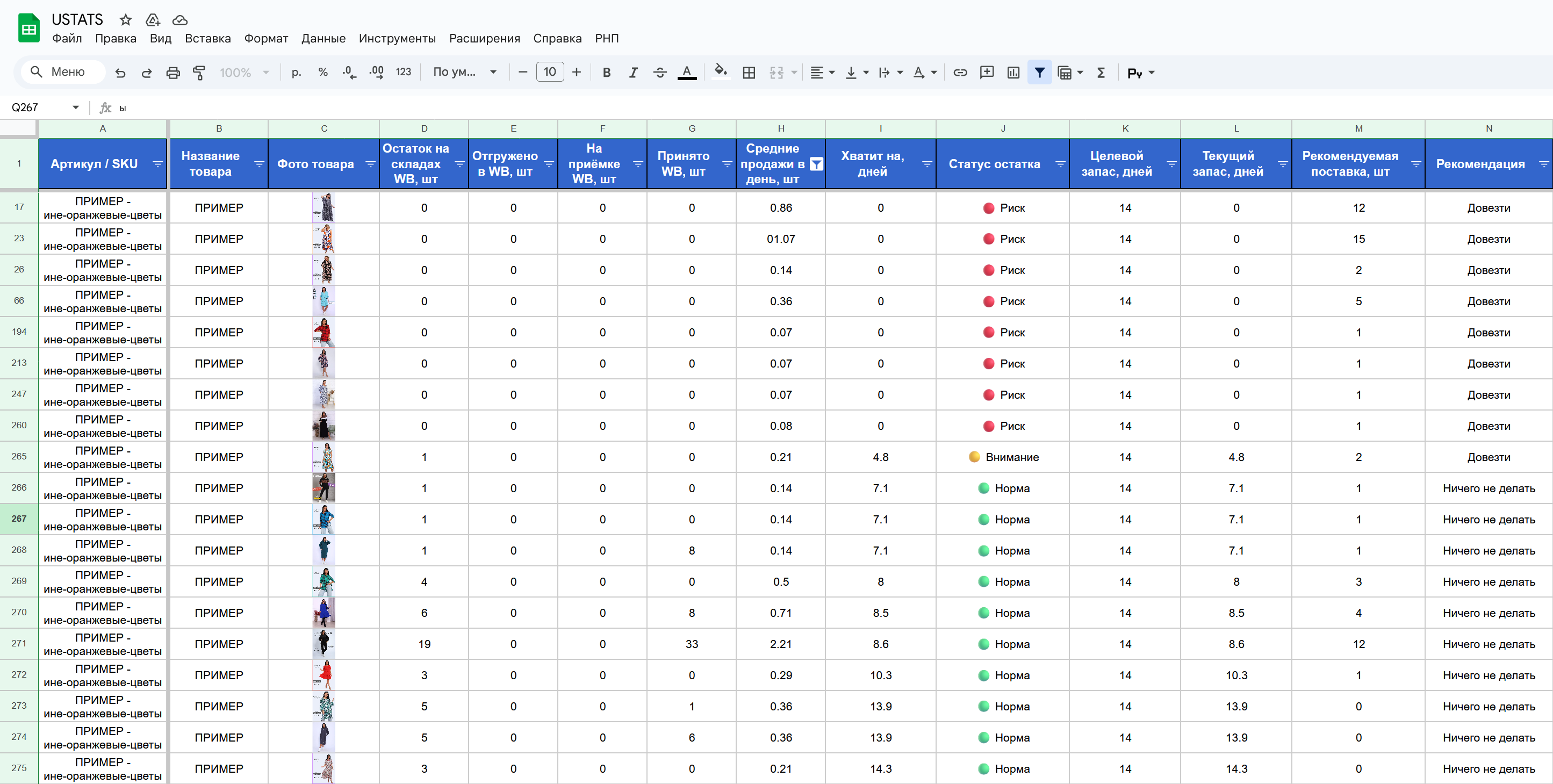Toggle bold formatting
Viewport: 1553px width, 784px height.
pyautogui.click(x=607, y=73)
